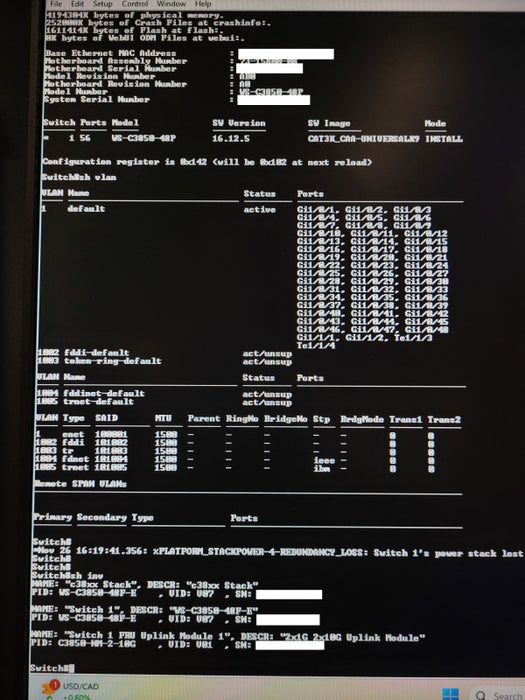Image resolution: width=525 pixels, height=700 pixels.
Task: Open the Control menu
Action: [x=135, y=4]
